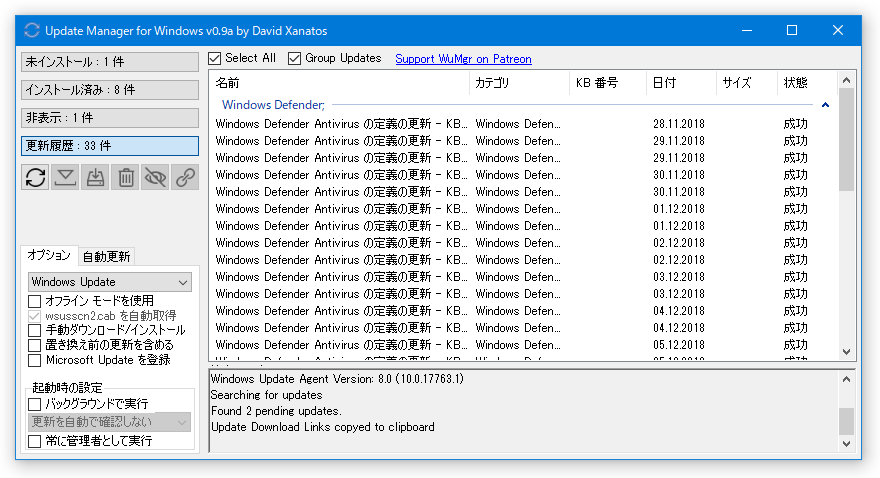
Task: Show インストール済み : 8 件 list
Action: tap(110, 90)
